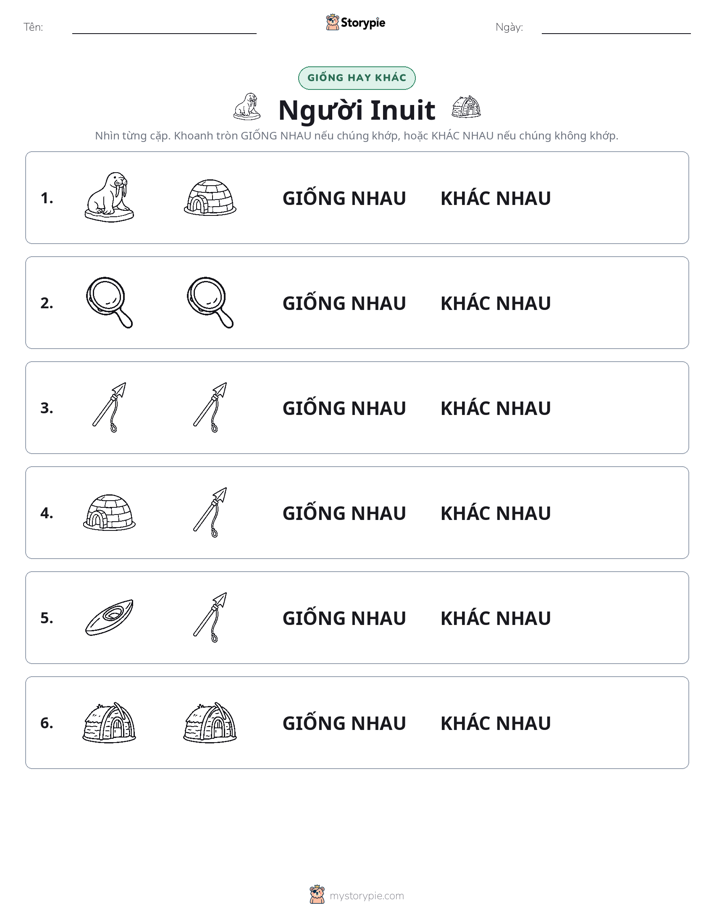Select the first magnifying glass in row 2
The image size is (714, 924).
109,302
